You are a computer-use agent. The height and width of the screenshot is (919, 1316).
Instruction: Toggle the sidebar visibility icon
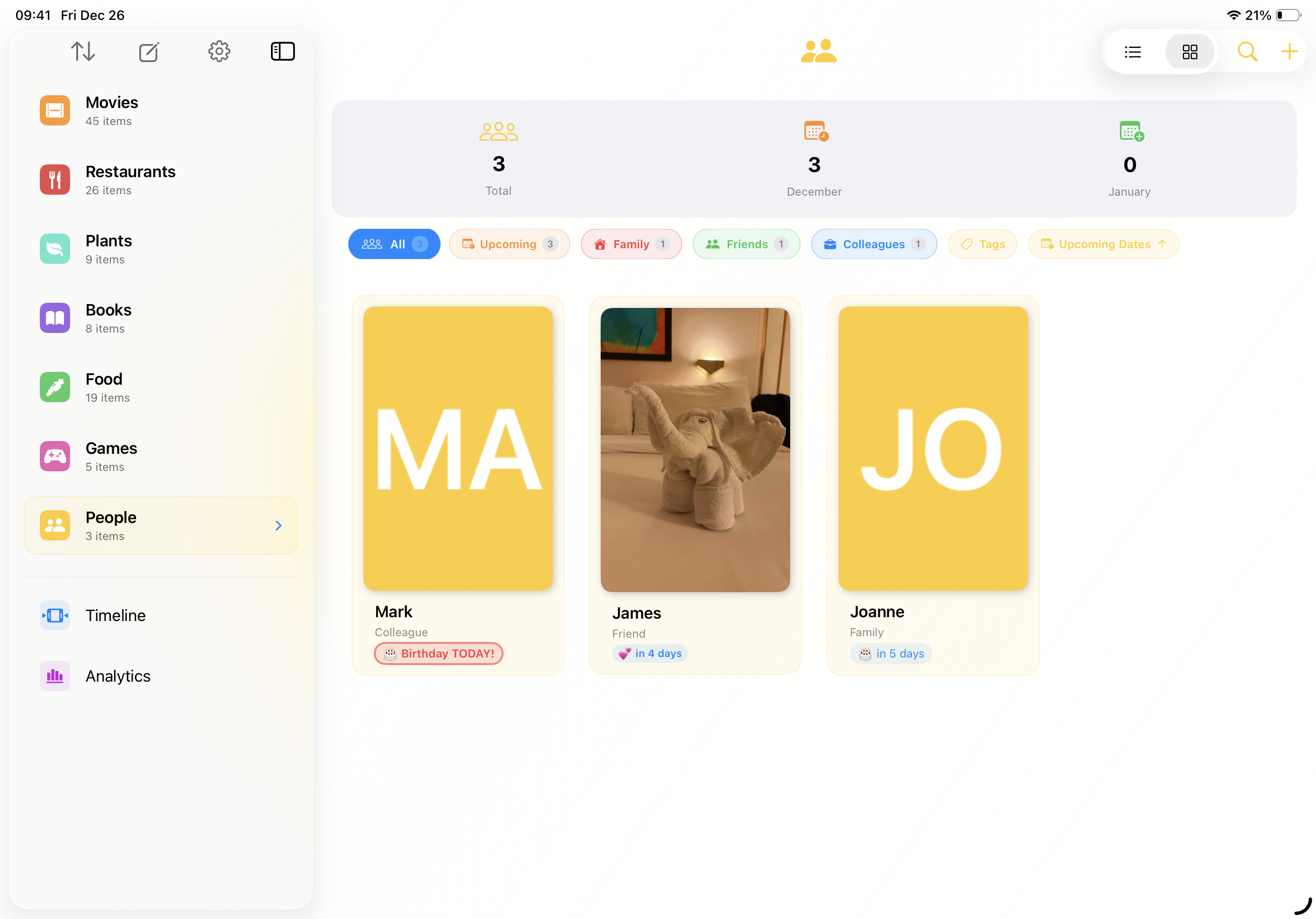click(282, 51)
